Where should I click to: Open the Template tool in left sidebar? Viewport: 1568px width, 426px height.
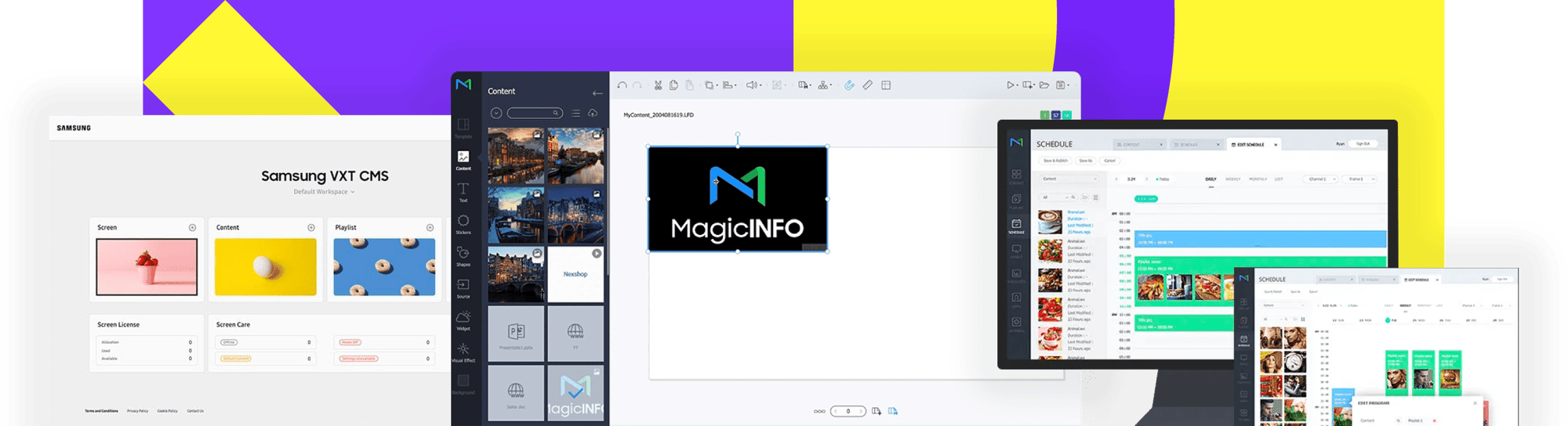pos(463,128)
